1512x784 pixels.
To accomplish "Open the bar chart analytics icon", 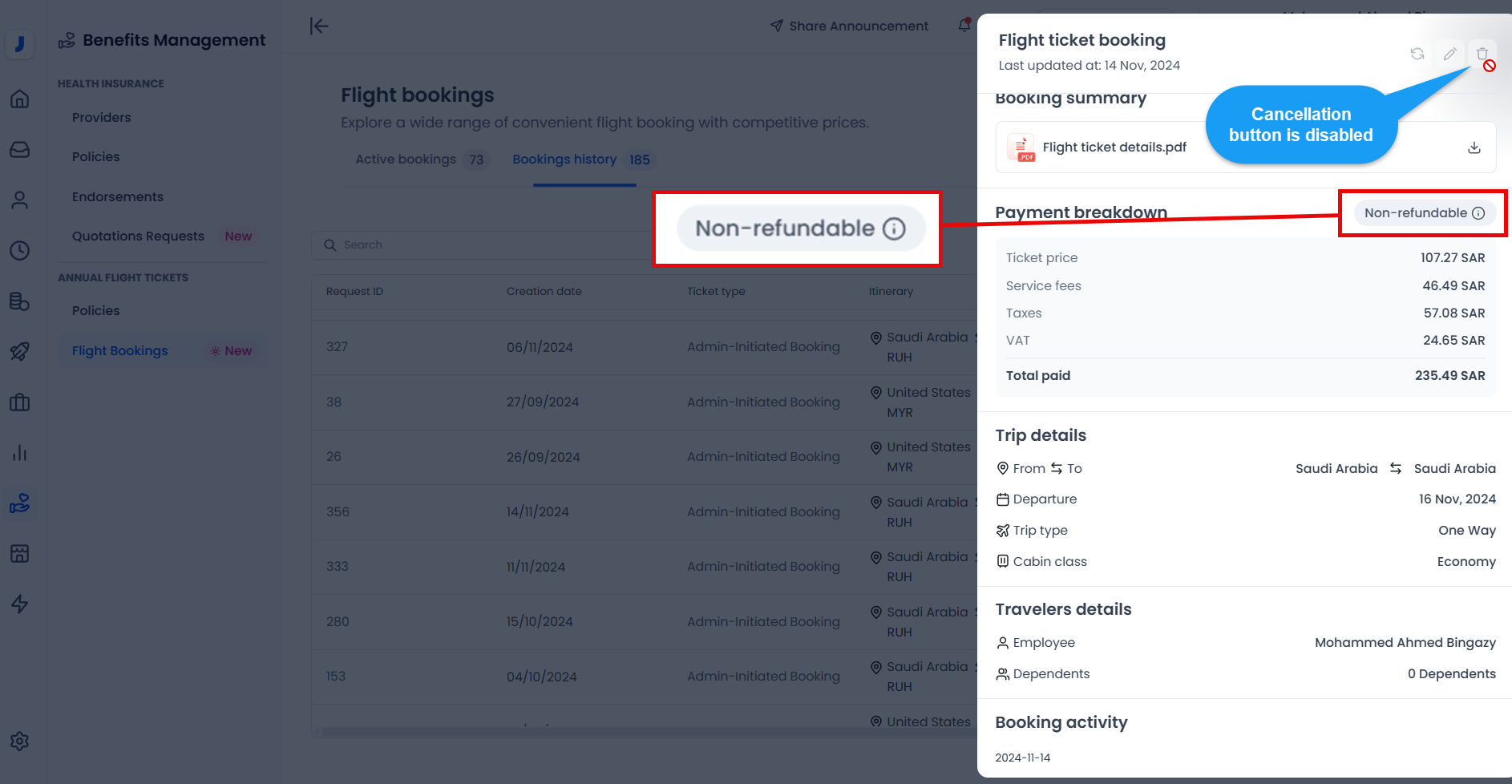I will pos(20,453).
